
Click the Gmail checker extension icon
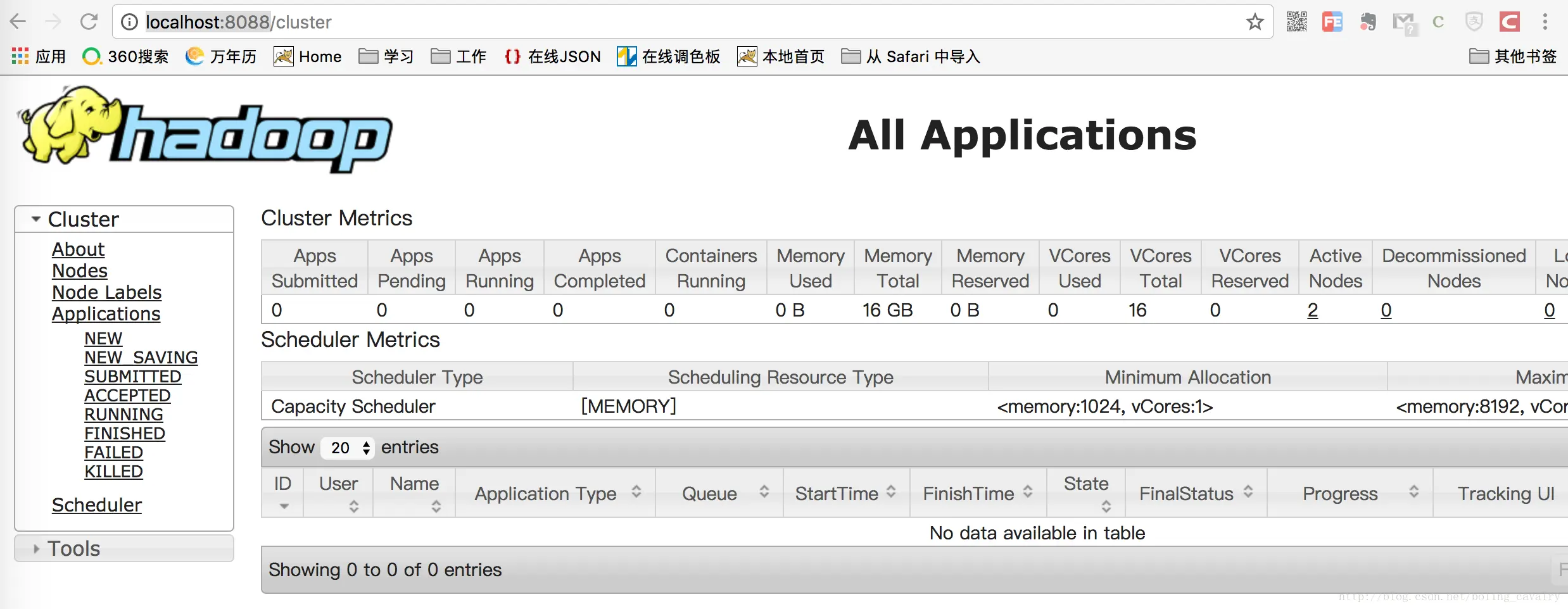click(x=1404, y=23)
